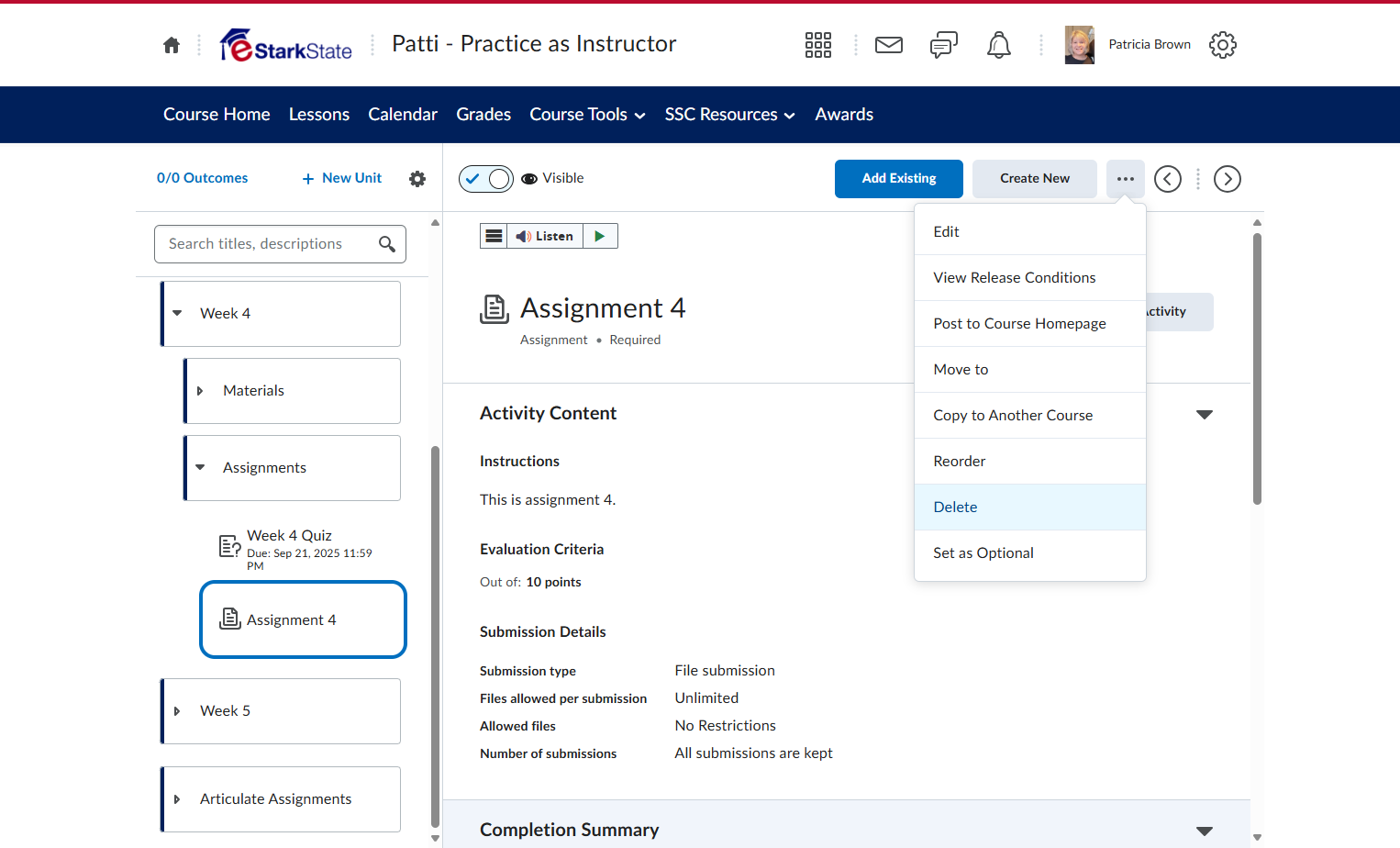Open the admin tools gear in header
This screenshot has width=1400, height=848.
(x=1223, y=45)
